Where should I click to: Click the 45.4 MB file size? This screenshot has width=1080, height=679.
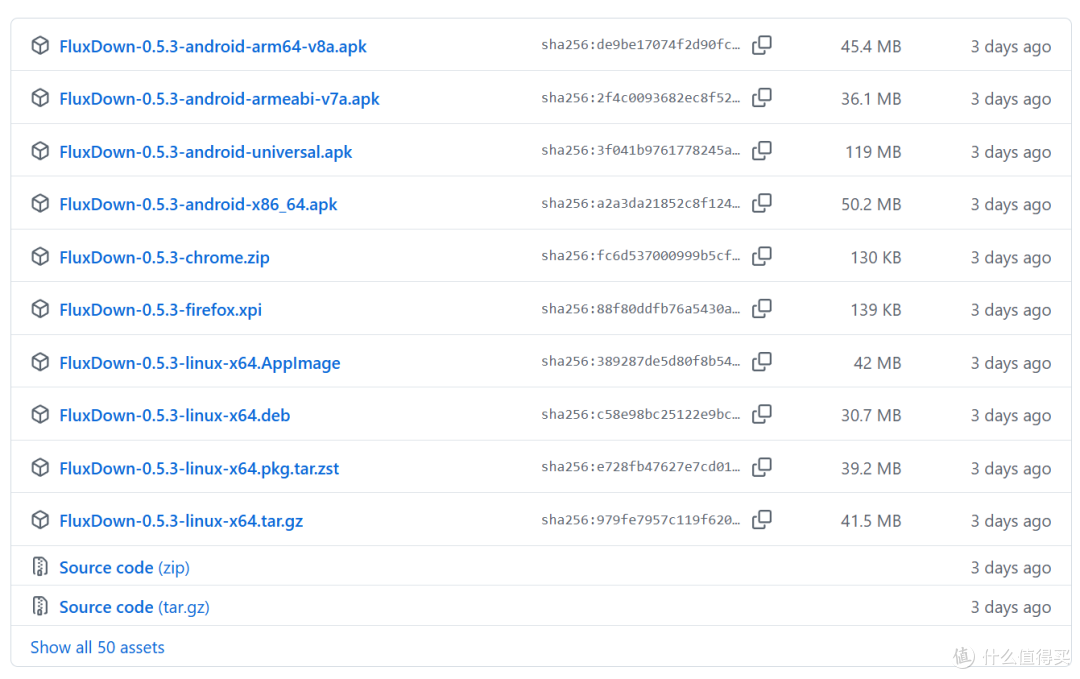click(x=871, y=46)
